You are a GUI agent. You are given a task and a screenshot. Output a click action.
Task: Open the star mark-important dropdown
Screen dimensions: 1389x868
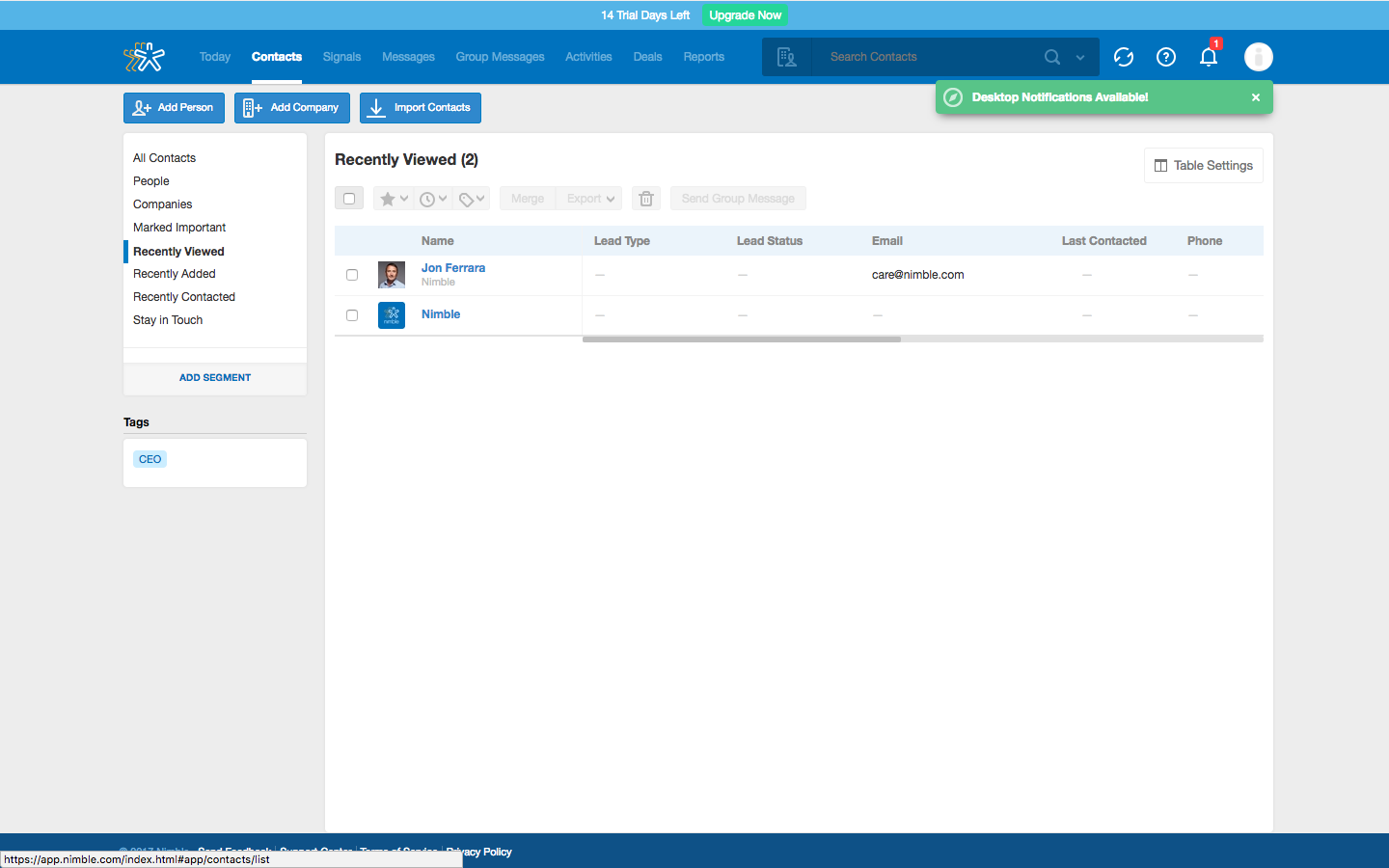click(394, 199)
